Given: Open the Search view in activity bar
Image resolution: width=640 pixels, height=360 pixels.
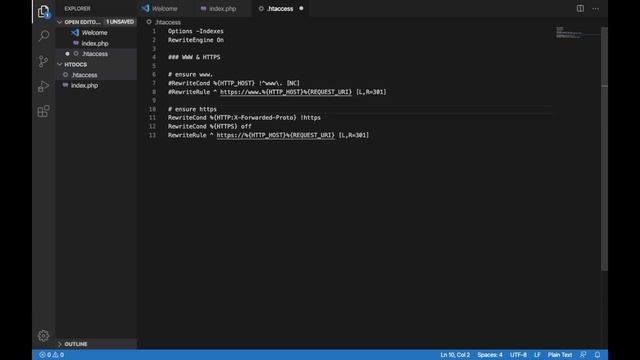Looking at the screenshot, I should click(43, 36).
